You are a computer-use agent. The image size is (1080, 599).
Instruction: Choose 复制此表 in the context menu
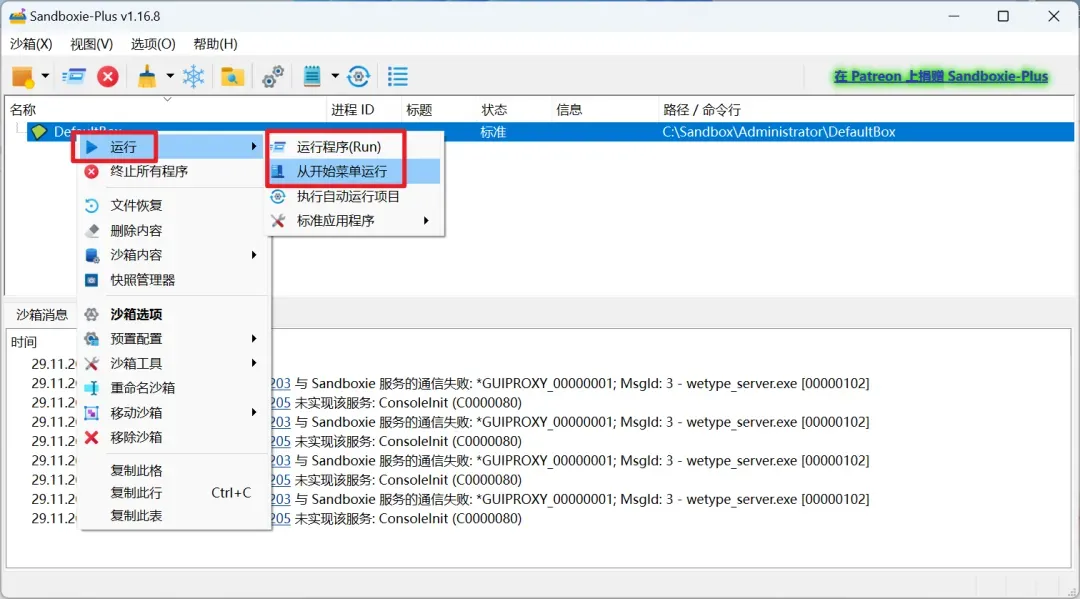click(x=172, y=516)
